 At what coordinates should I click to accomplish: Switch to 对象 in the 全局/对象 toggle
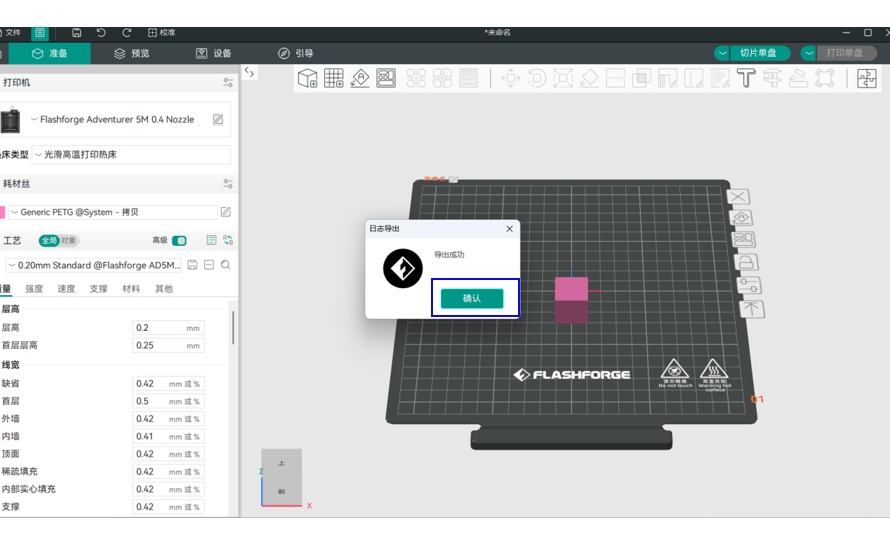(68, 241)
